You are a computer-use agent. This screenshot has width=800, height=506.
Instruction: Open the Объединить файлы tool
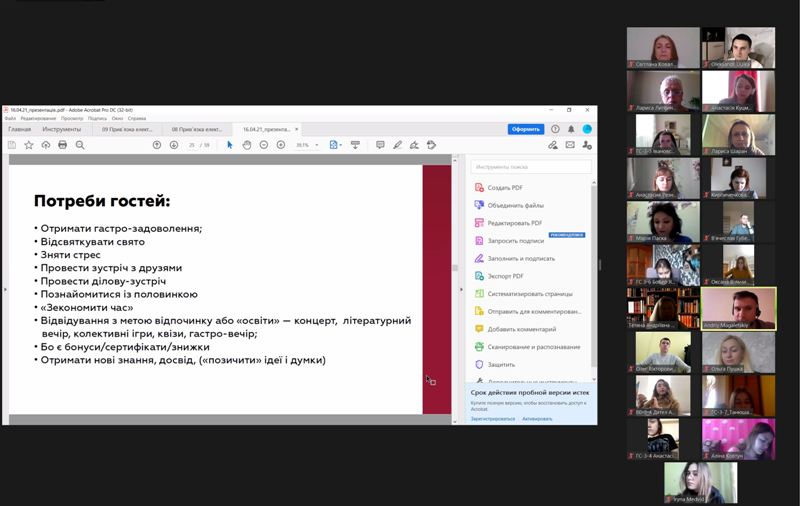515,206
